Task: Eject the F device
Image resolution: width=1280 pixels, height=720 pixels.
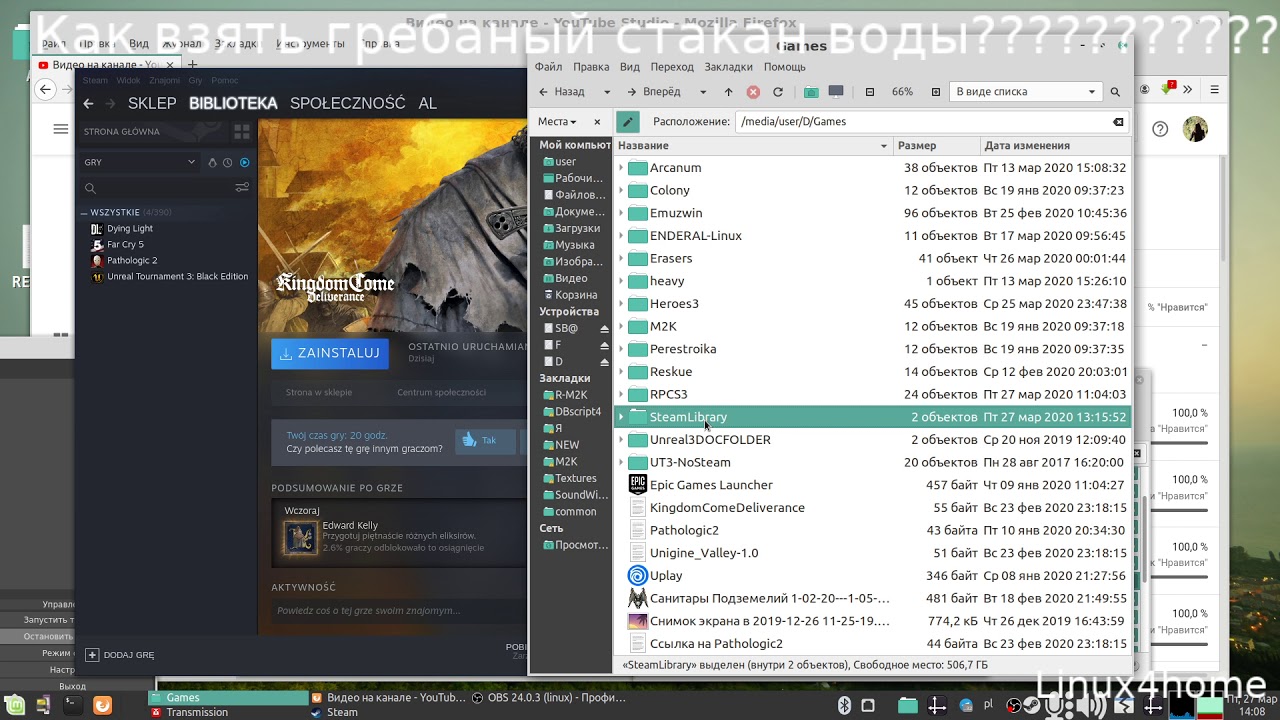Action: pyautogui.click(x=604, y=346)
